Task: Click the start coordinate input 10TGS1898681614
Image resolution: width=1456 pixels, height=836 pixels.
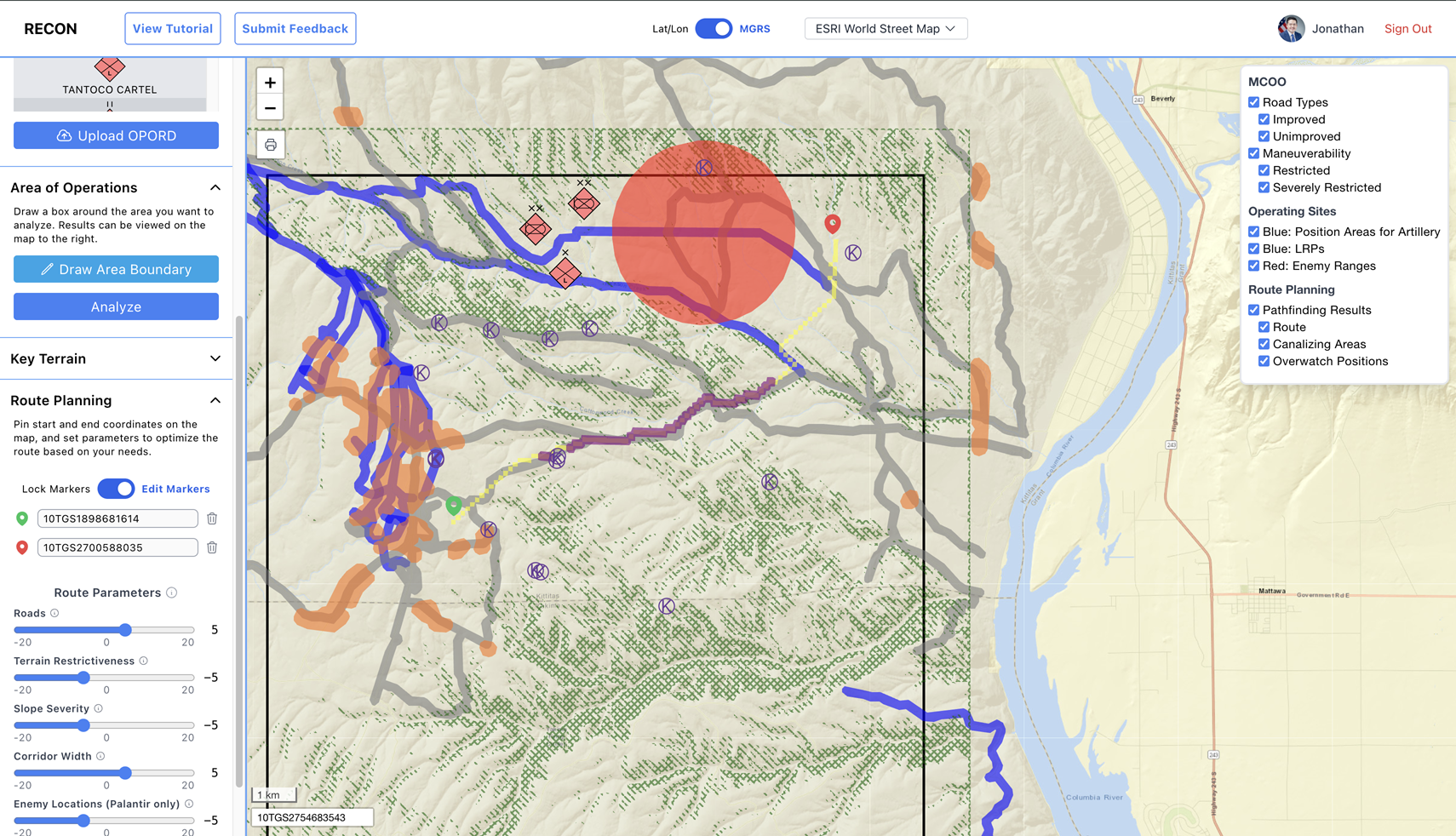Action: pos(118,518)
